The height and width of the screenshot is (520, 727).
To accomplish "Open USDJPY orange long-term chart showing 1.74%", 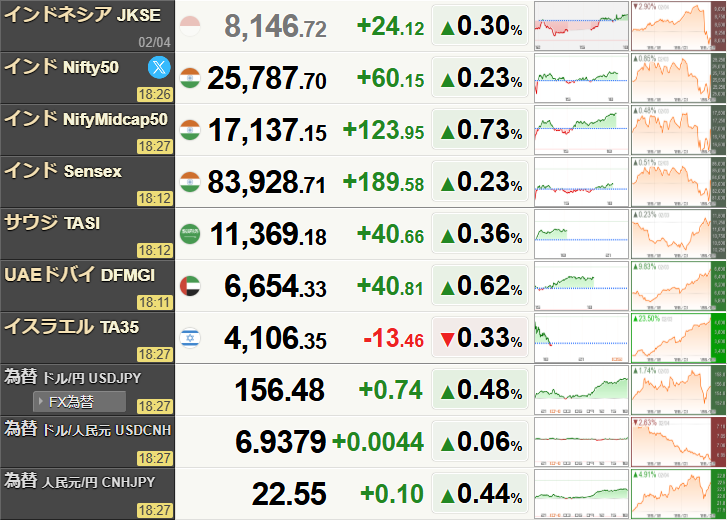I will (679, 390).
